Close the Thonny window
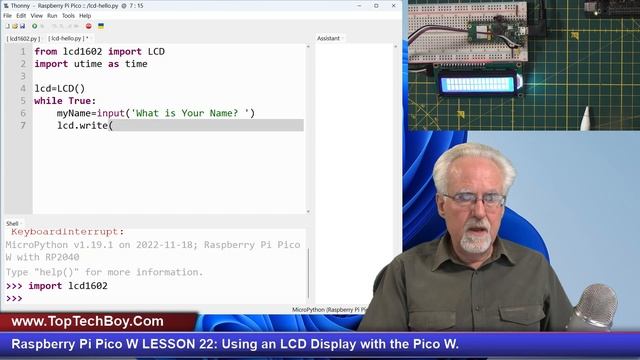Screen dimensions: 640x360 393,6
